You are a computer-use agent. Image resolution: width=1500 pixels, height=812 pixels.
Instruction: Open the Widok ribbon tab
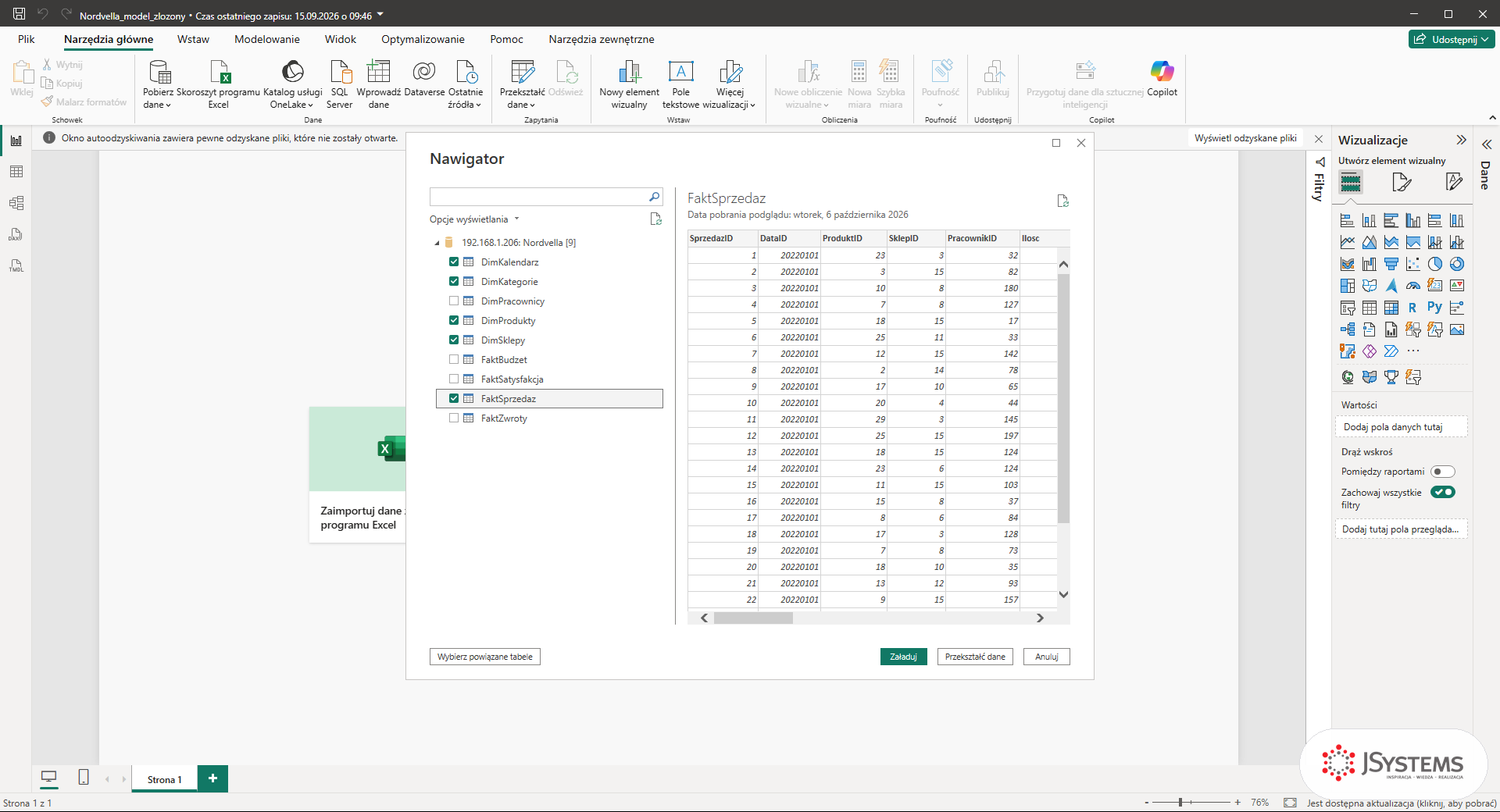(x=341, y=39)
